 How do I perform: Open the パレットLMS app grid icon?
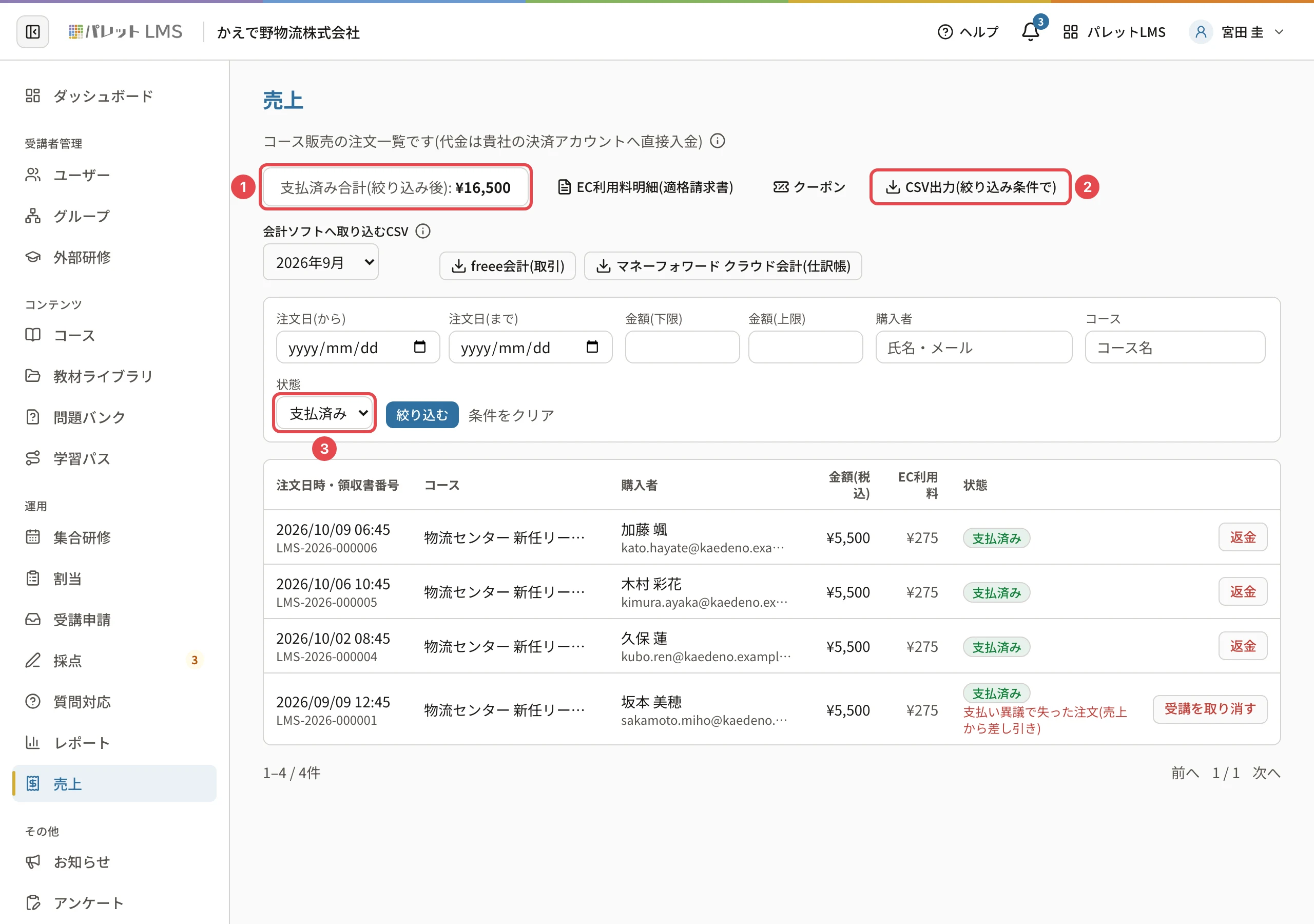(1070, 32)
